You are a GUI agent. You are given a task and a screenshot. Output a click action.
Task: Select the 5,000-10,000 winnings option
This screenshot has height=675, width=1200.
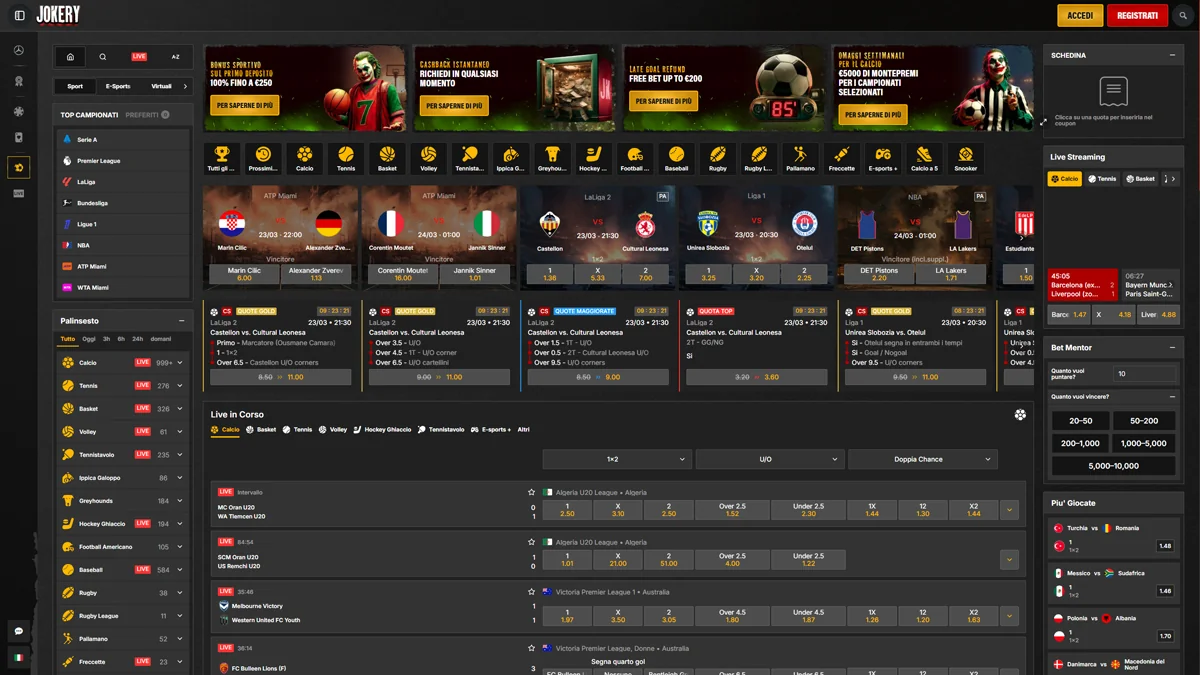1113,466
